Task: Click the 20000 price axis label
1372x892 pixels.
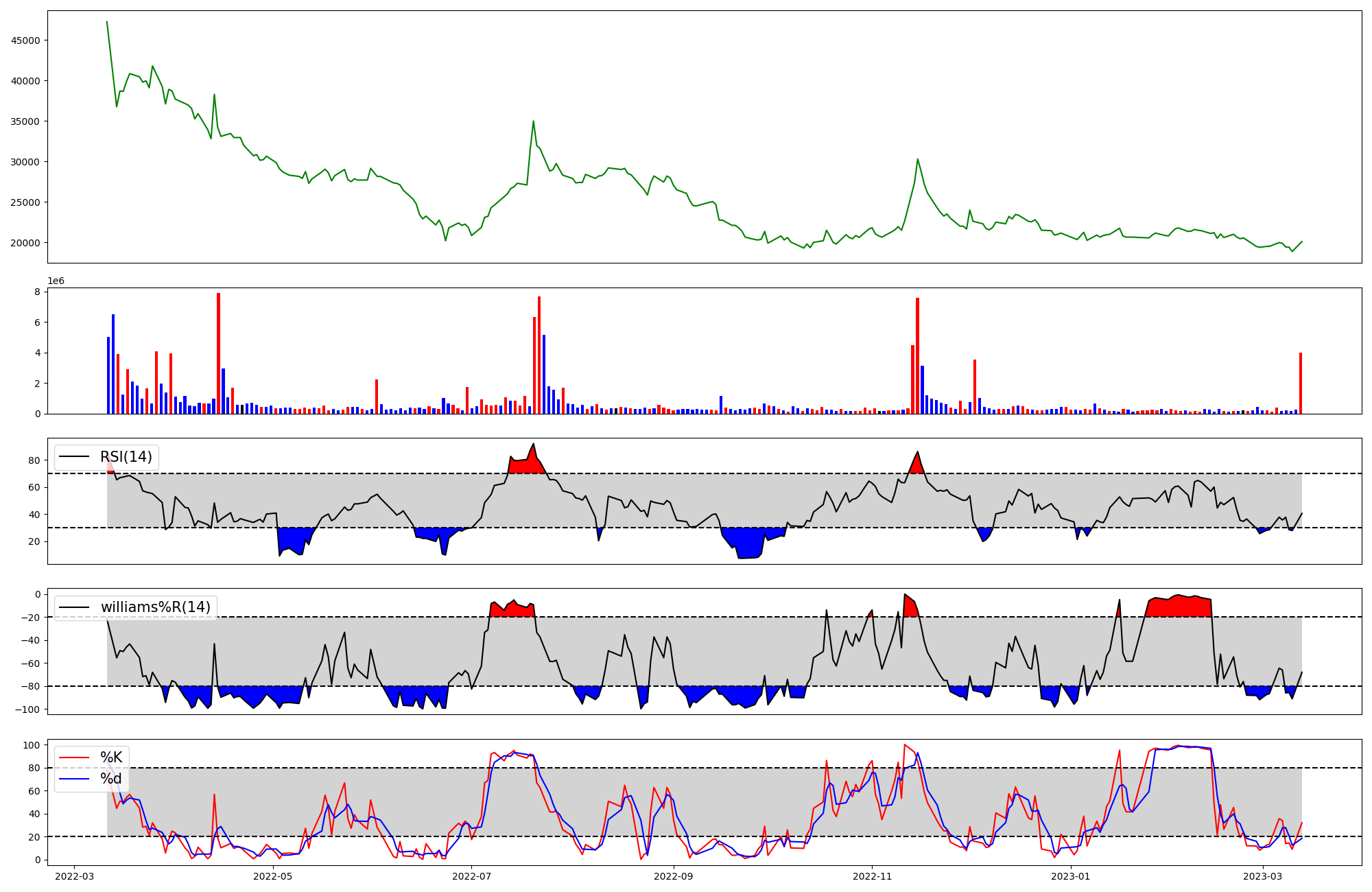Action: coord(26,243)
